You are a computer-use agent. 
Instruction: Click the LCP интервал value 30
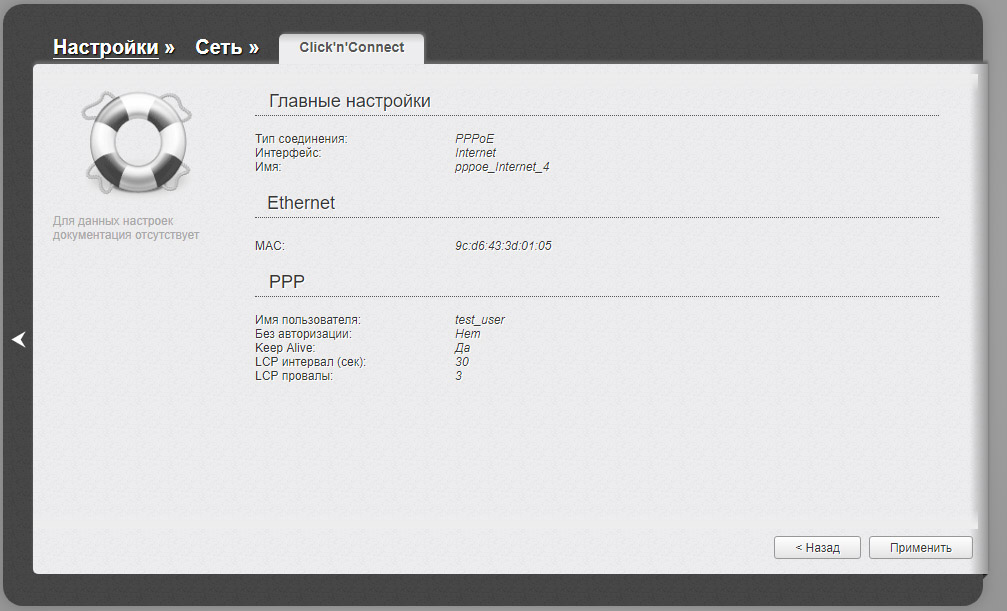tap(462, 362)
